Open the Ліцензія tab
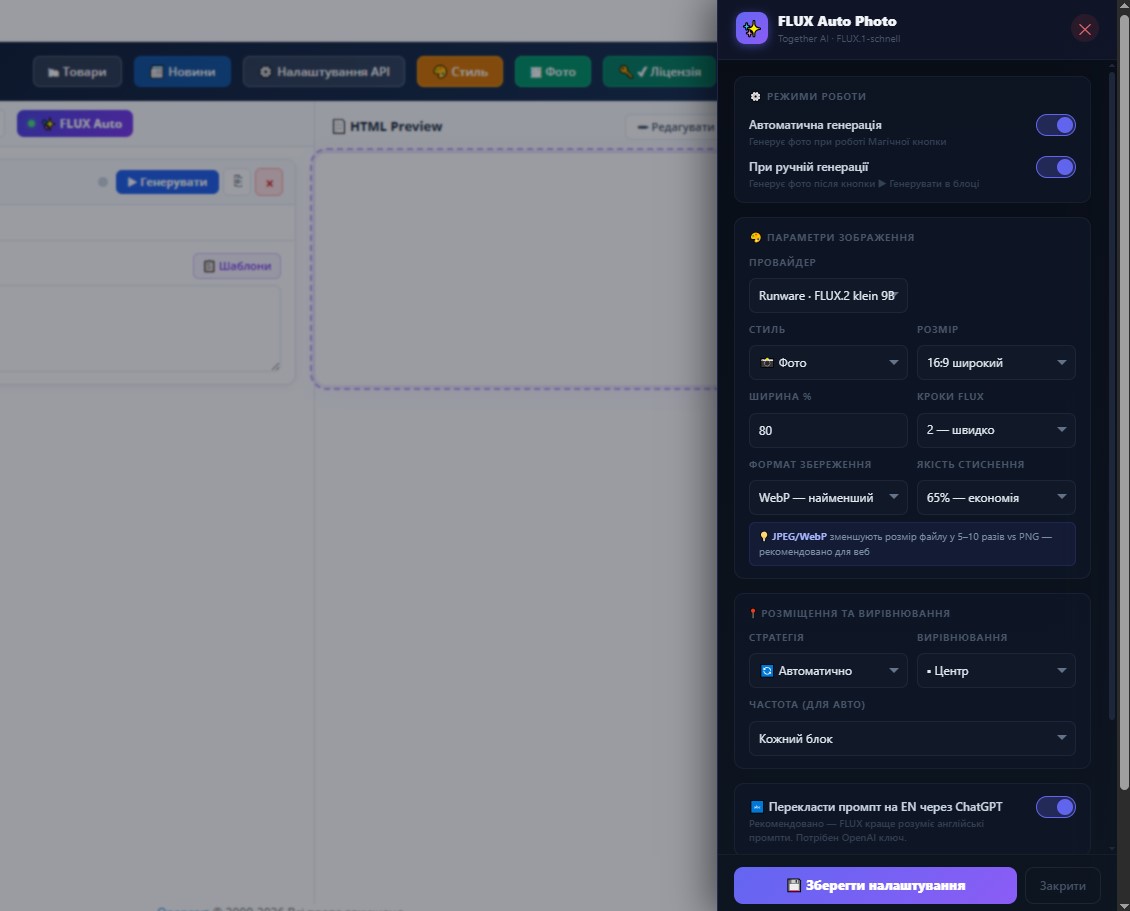The height and width of the screenshot is (911, 1130). pos(659,71)
